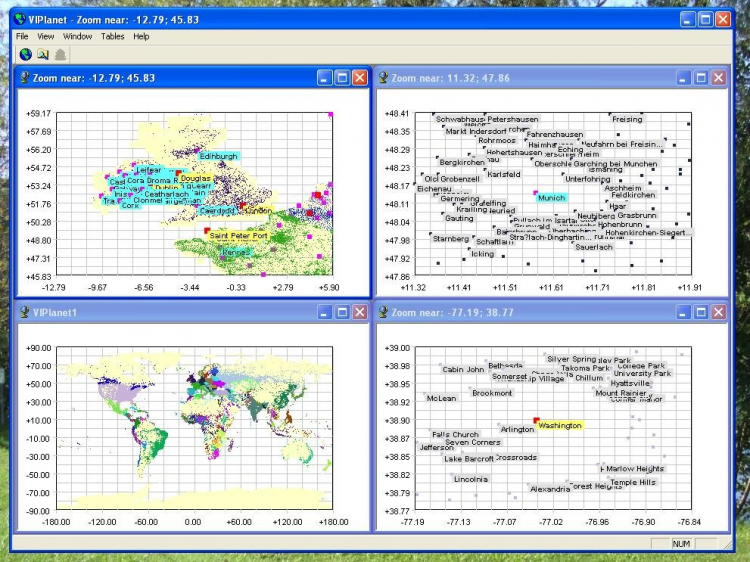Maximize the VIPlanet1 world map window
This screenshot has height=562, width=750.
tap(342, 312)
